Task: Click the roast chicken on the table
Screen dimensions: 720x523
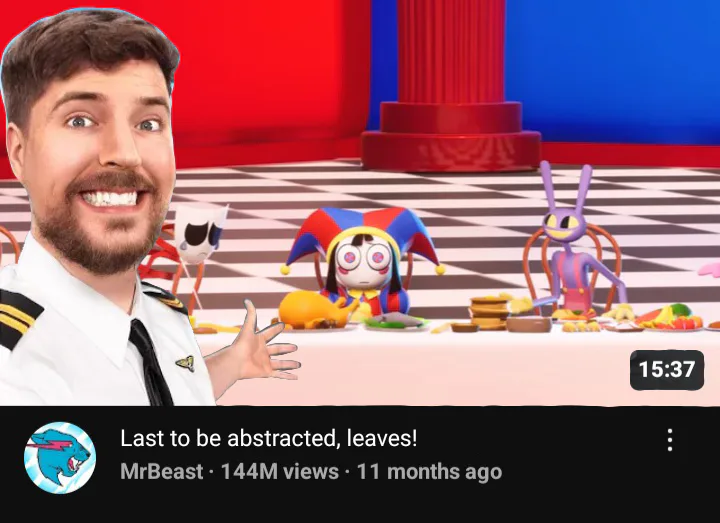Action: (x=315, y=310)
